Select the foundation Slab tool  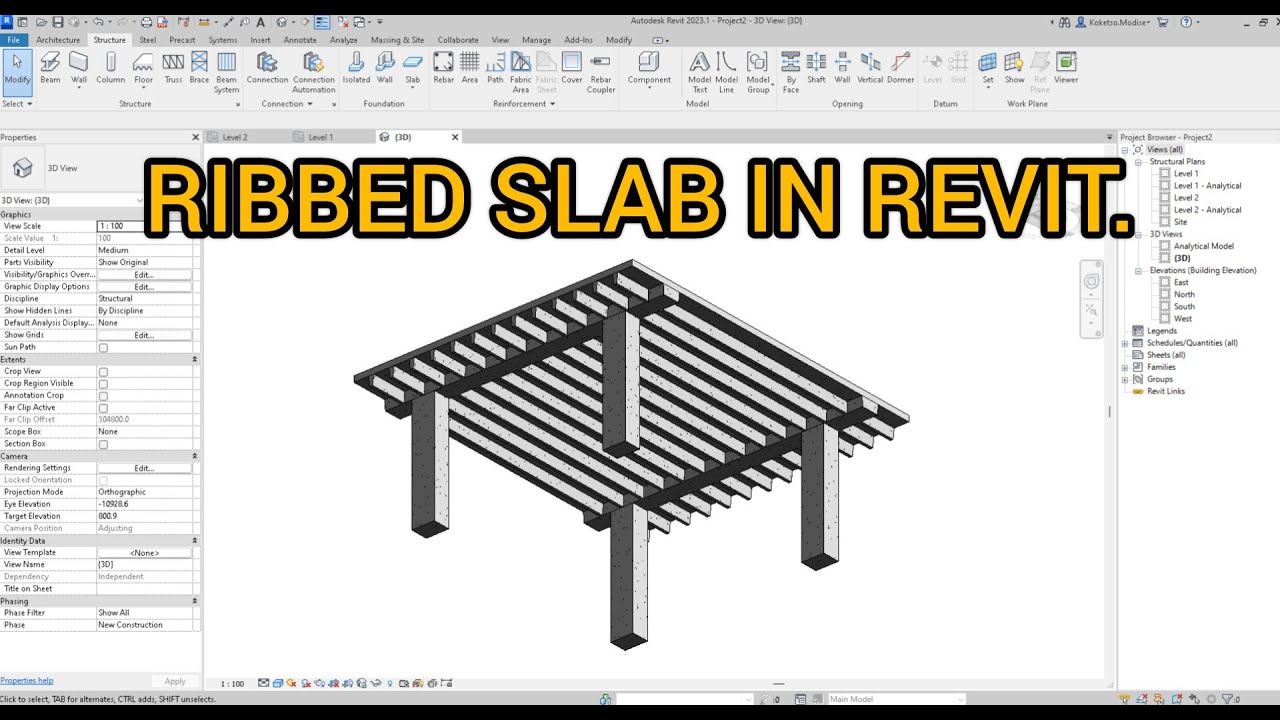(x=412, y=67)
